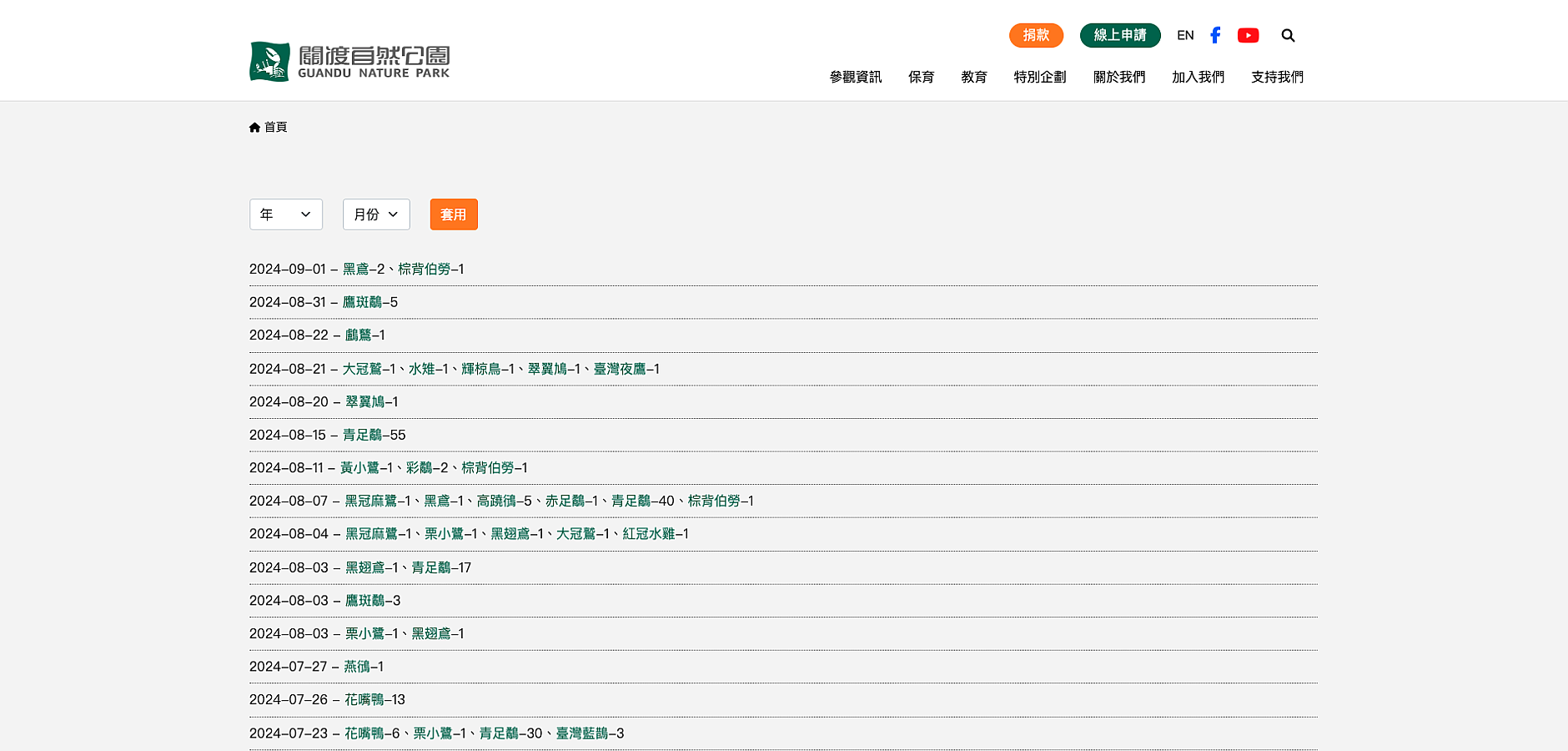The image size is (1568, 751).
Task: Open 2024-08-03 record 鷹斑鷸–3
Action: [x=373, y=600]
